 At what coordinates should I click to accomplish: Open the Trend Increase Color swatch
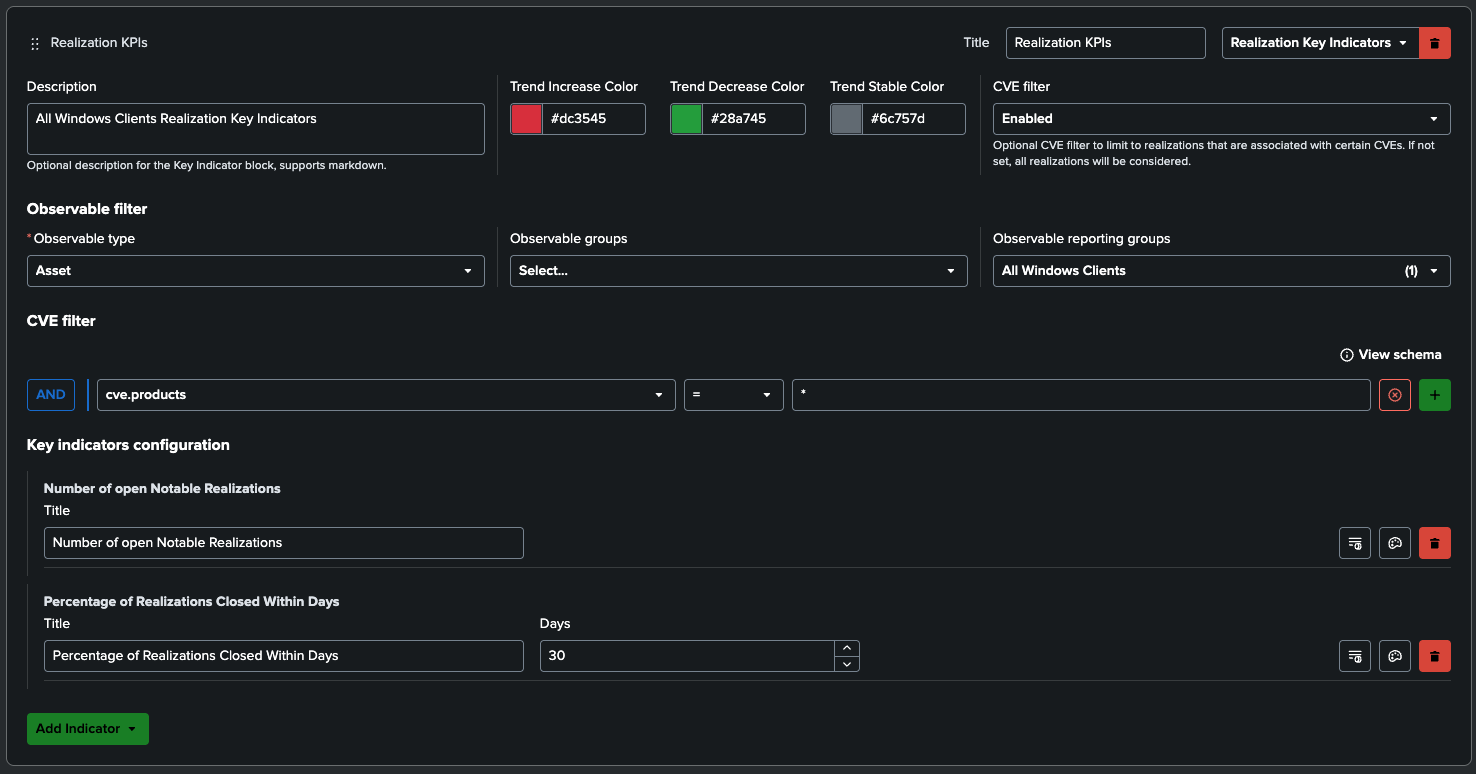click(525, 118)
